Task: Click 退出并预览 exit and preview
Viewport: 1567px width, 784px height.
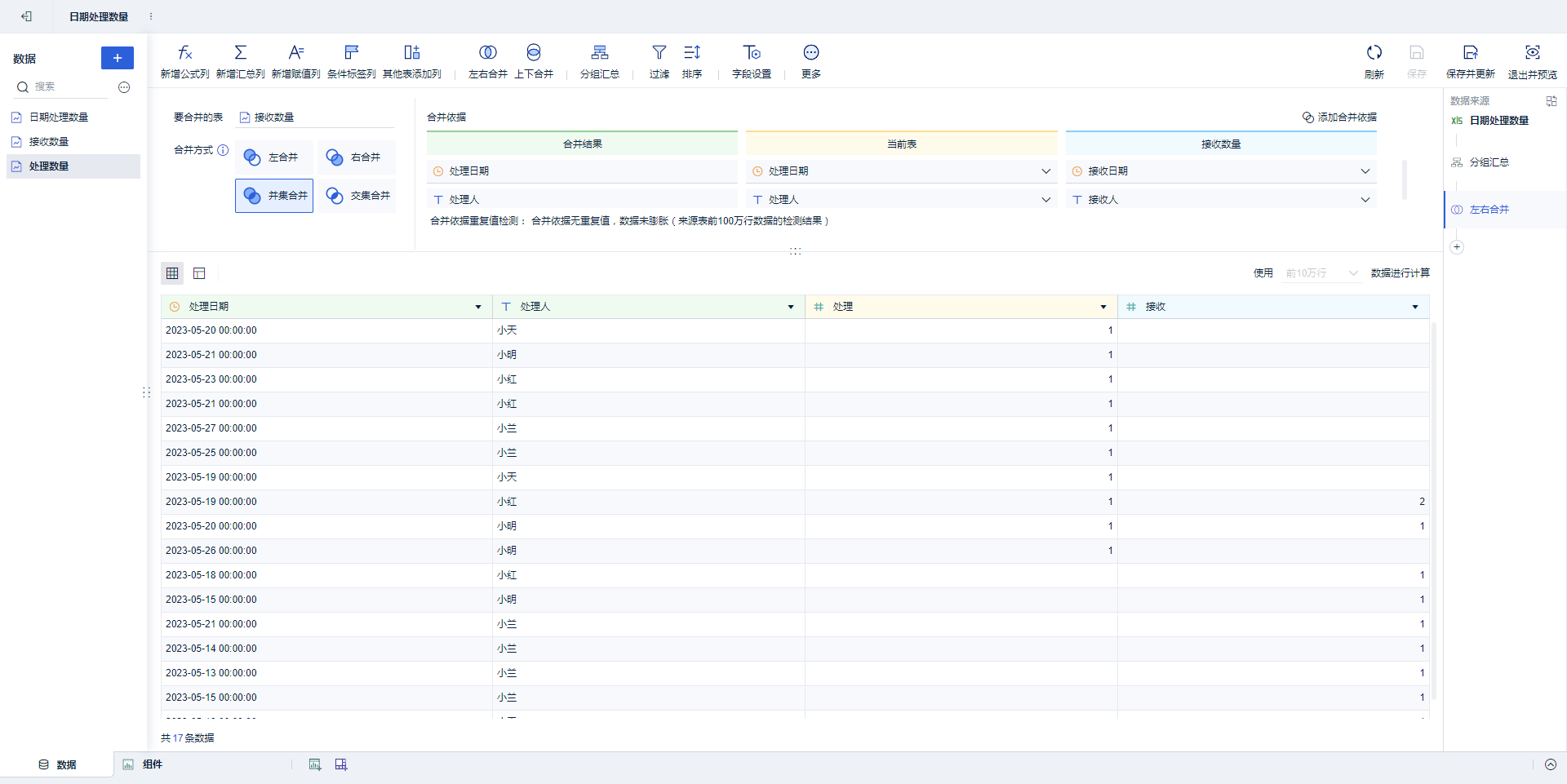Action: tap(1533, 61)
